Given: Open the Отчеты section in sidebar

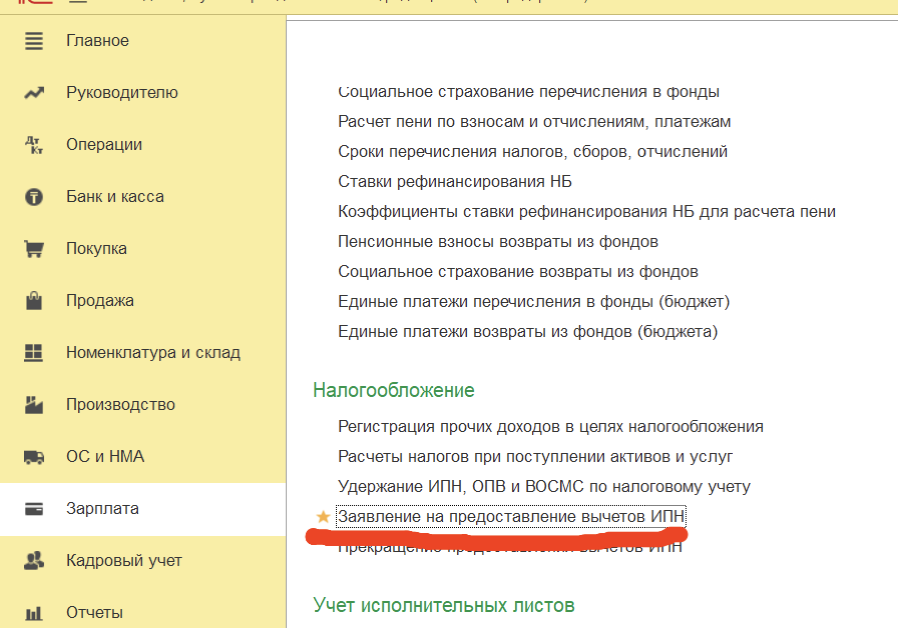Looking at the screenshot, I should coord(94,612).
